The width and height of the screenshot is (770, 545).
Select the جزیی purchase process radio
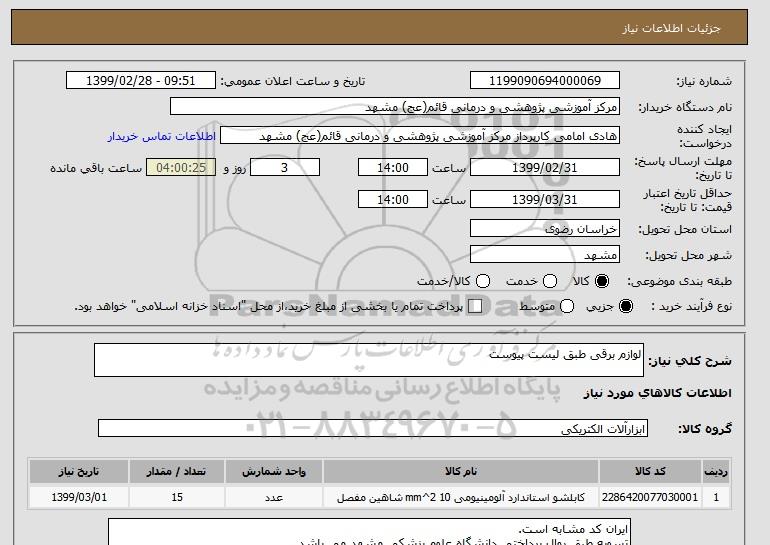(626, 306)
